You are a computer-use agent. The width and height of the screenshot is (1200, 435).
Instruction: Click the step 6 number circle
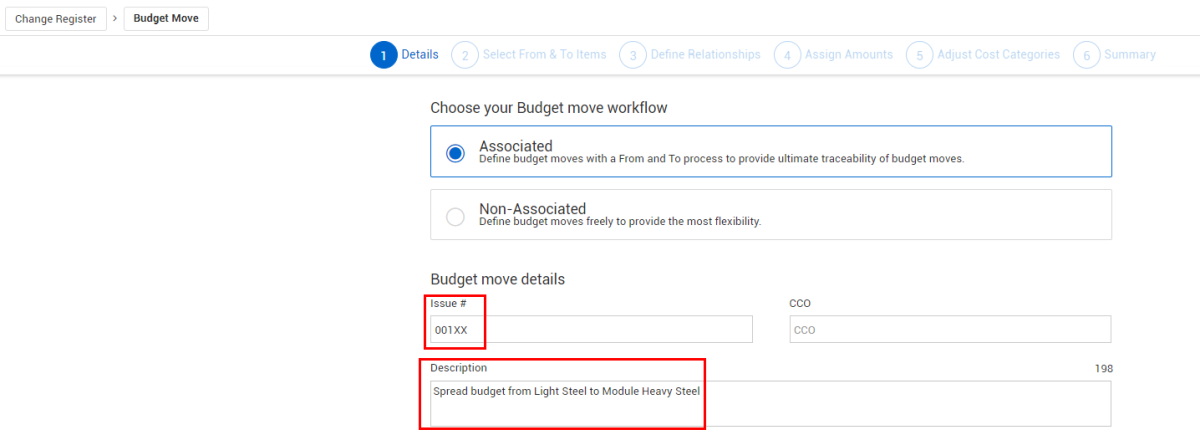click(1086, 55)
